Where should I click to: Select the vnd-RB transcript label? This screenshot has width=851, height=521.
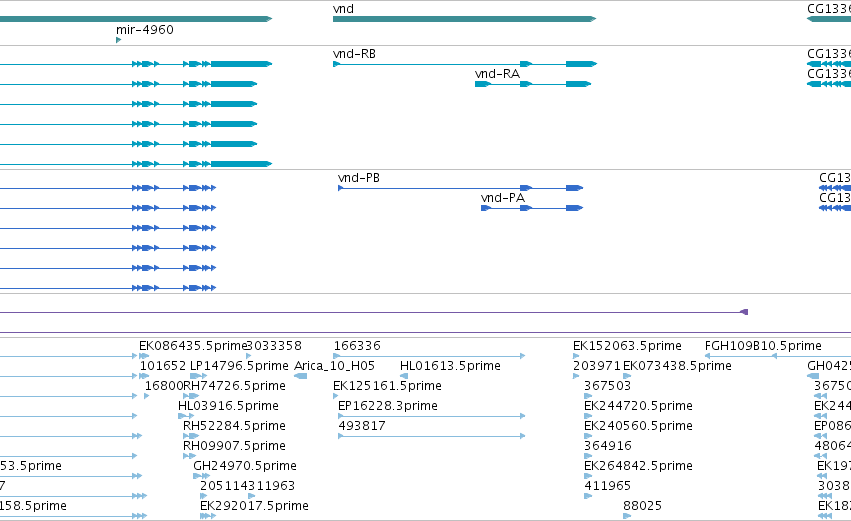coord(354,54)
